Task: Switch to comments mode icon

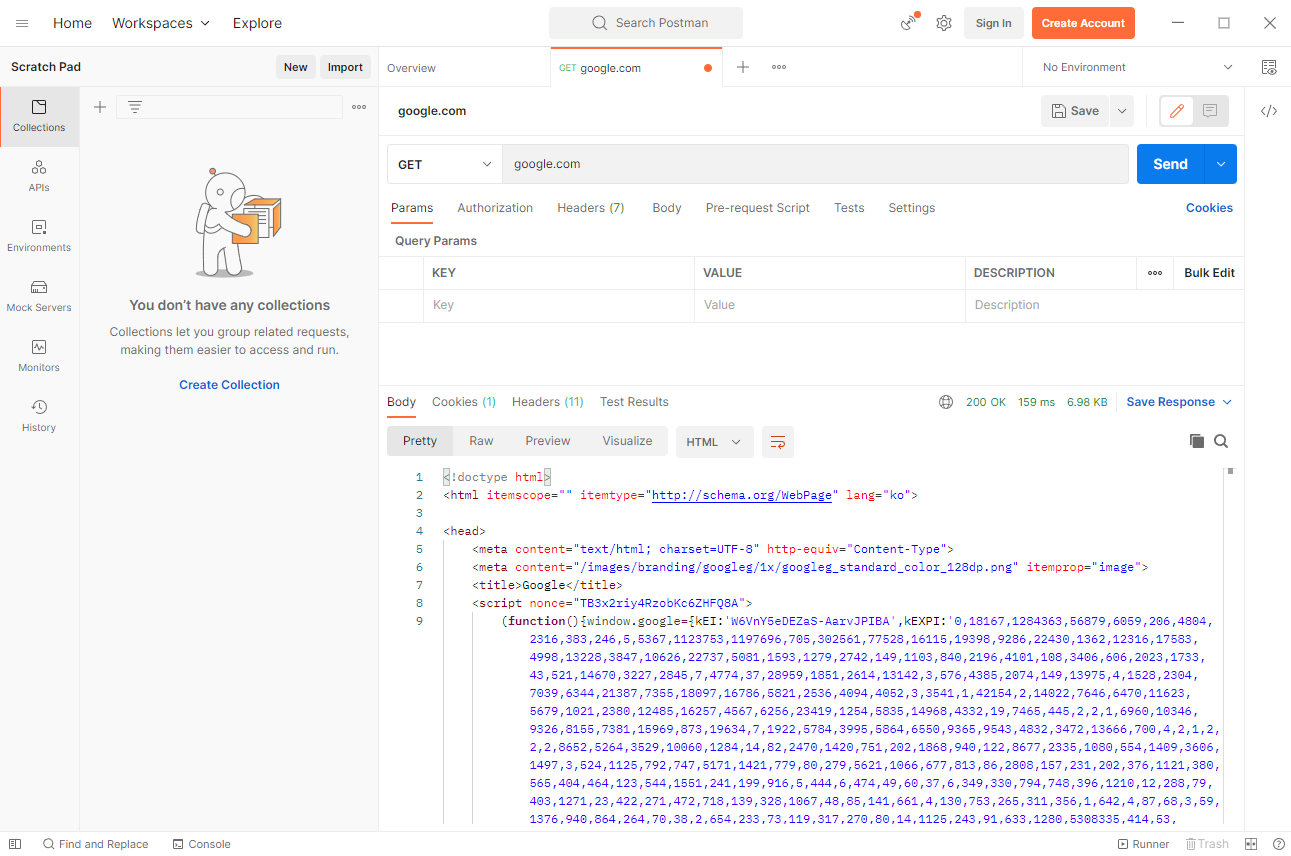Action: [x=1210, y=111]
